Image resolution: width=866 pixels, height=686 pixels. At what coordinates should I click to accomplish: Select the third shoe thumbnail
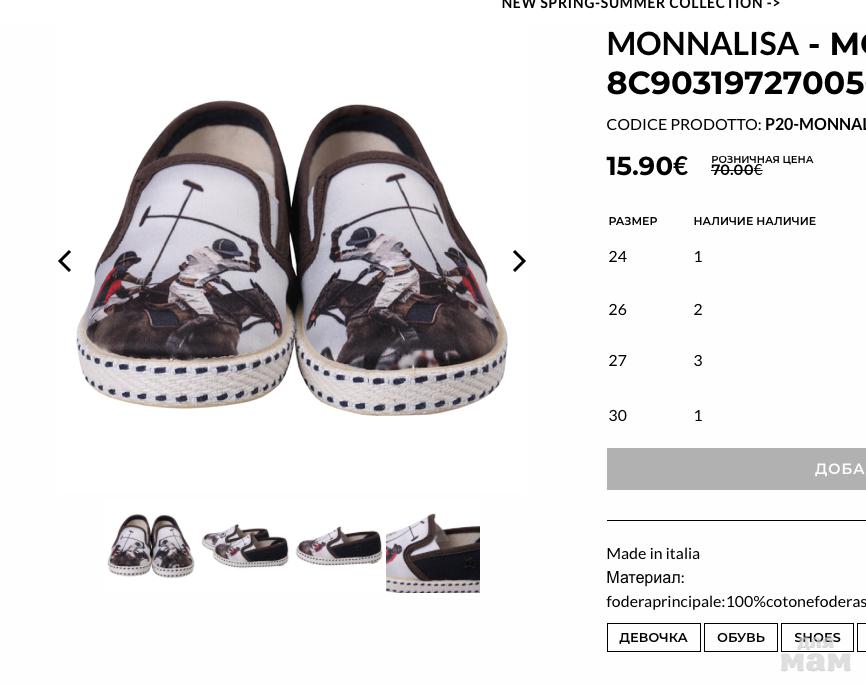tap(339, 545)
